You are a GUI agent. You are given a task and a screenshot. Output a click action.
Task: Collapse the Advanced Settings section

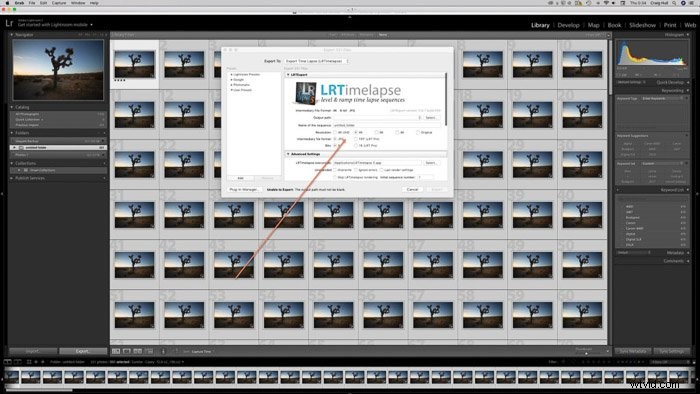point(288,154)
